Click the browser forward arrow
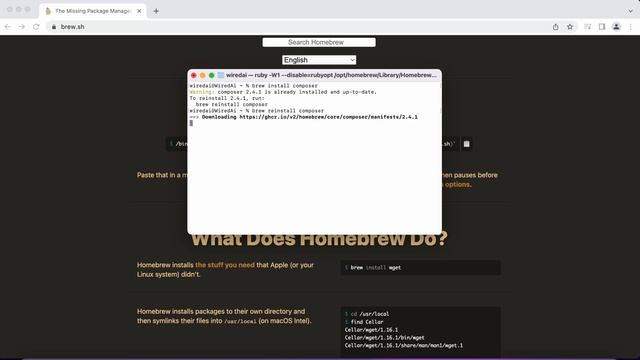Viewport: 640px width, 360px height. [22, 27]
